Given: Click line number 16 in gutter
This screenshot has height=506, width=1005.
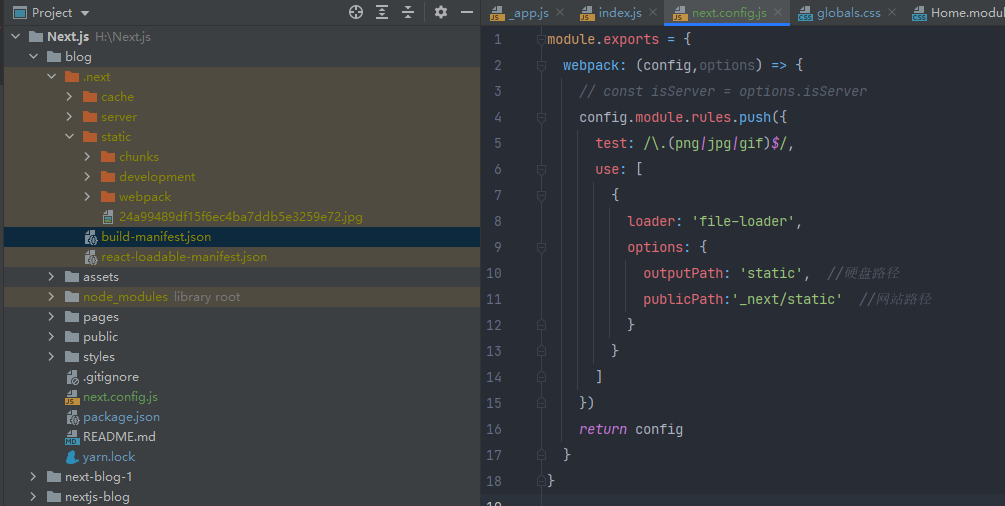Looking at the screenshot, I should [x=493, y=429].
